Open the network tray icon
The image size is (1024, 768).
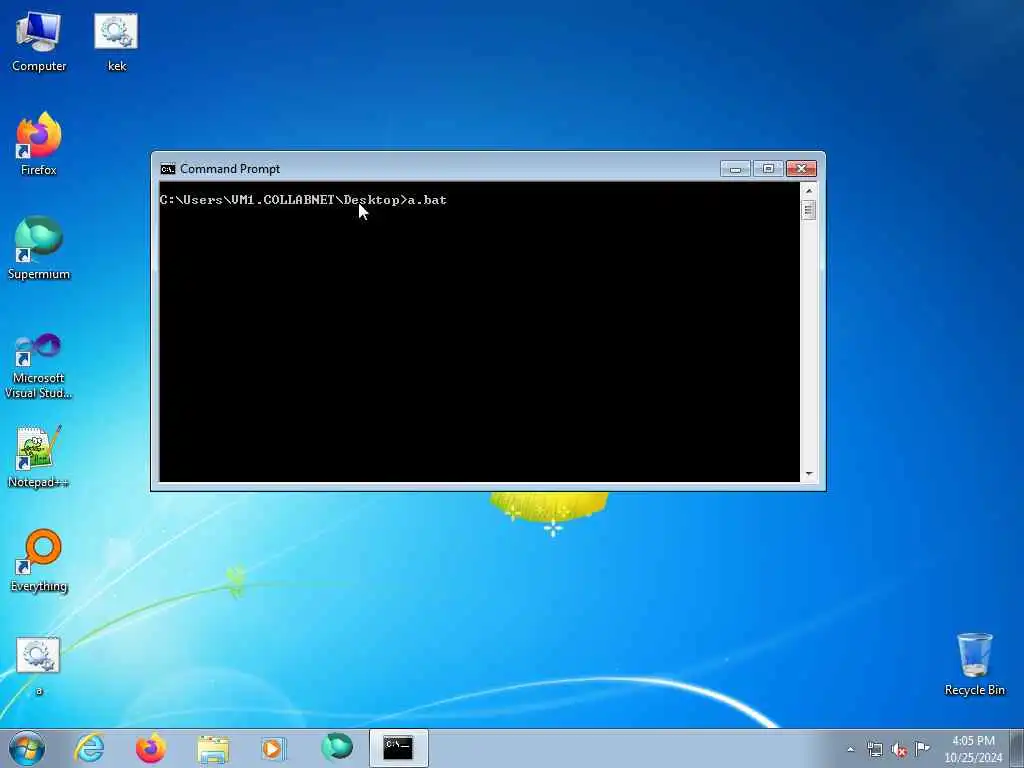875,749
